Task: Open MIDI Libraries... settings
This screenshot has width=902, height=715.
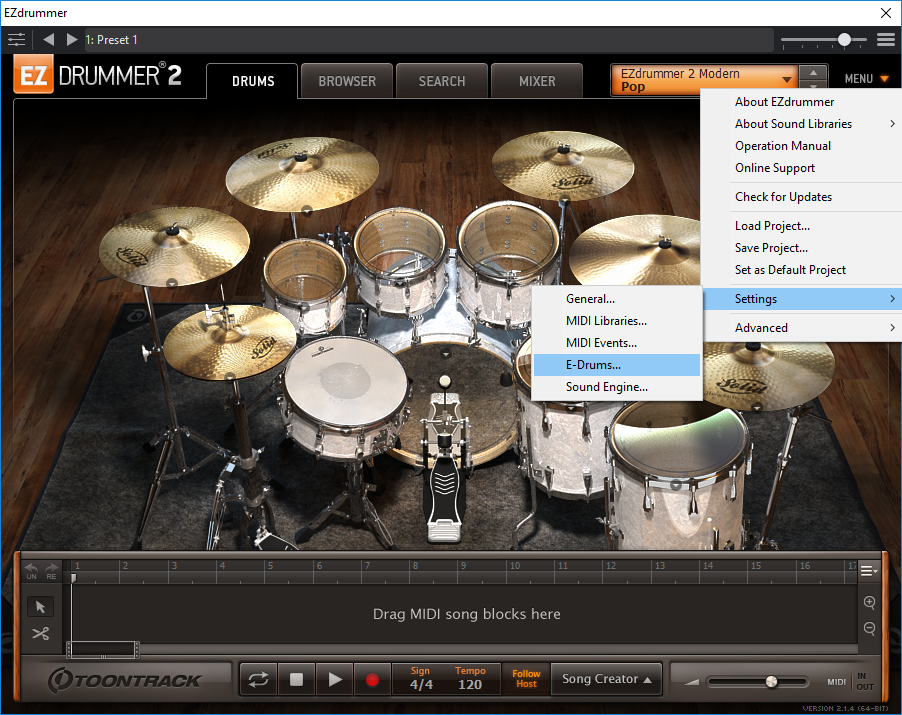Action: click(617, 321)
